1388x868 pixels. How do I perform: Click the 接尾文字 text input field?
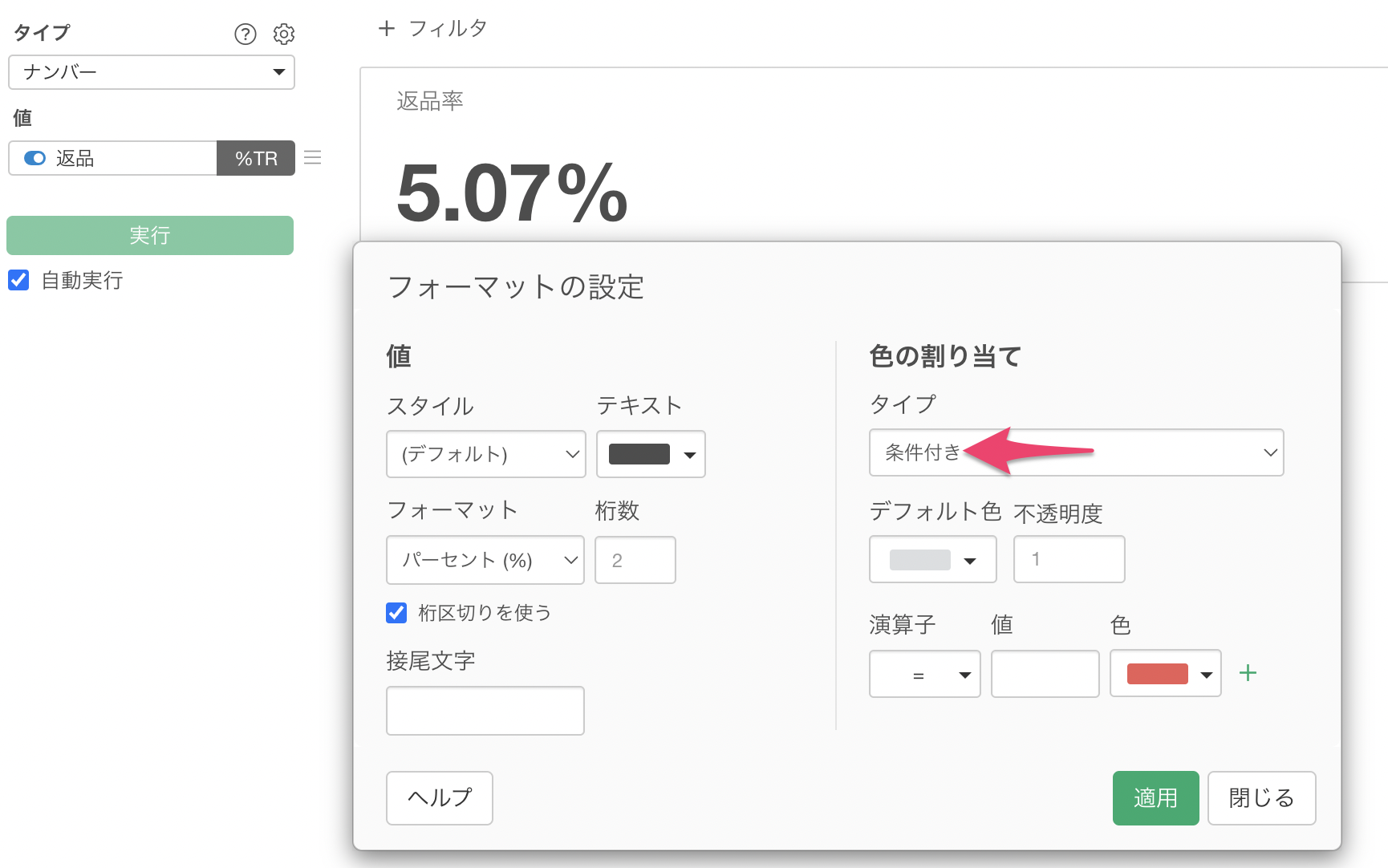click(x=485, y=711)
